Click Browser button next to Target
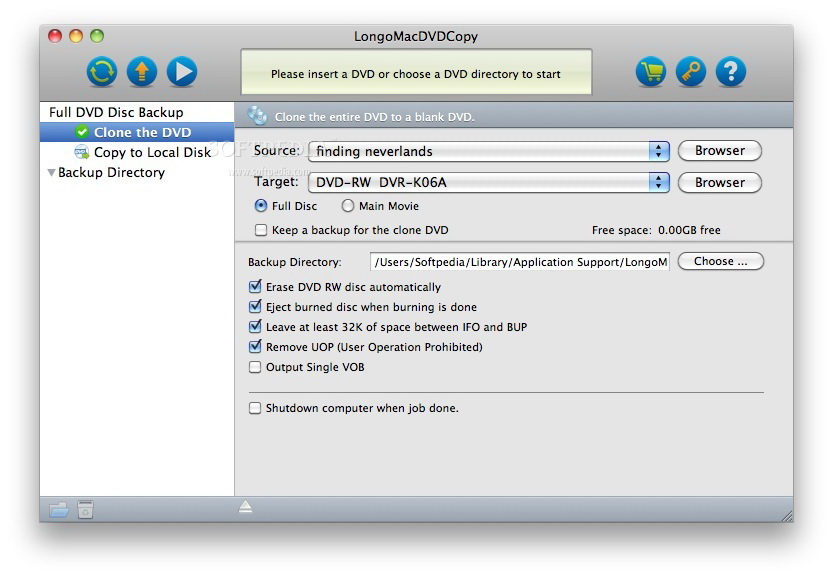833x577 pixels. tap(720, 183)
